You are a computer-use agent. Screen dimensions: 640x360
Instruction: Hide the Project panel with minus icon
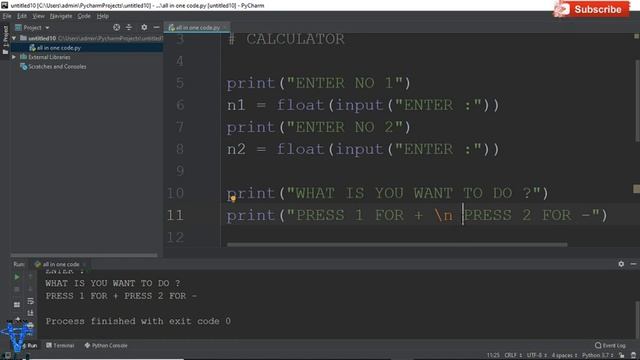156,27
